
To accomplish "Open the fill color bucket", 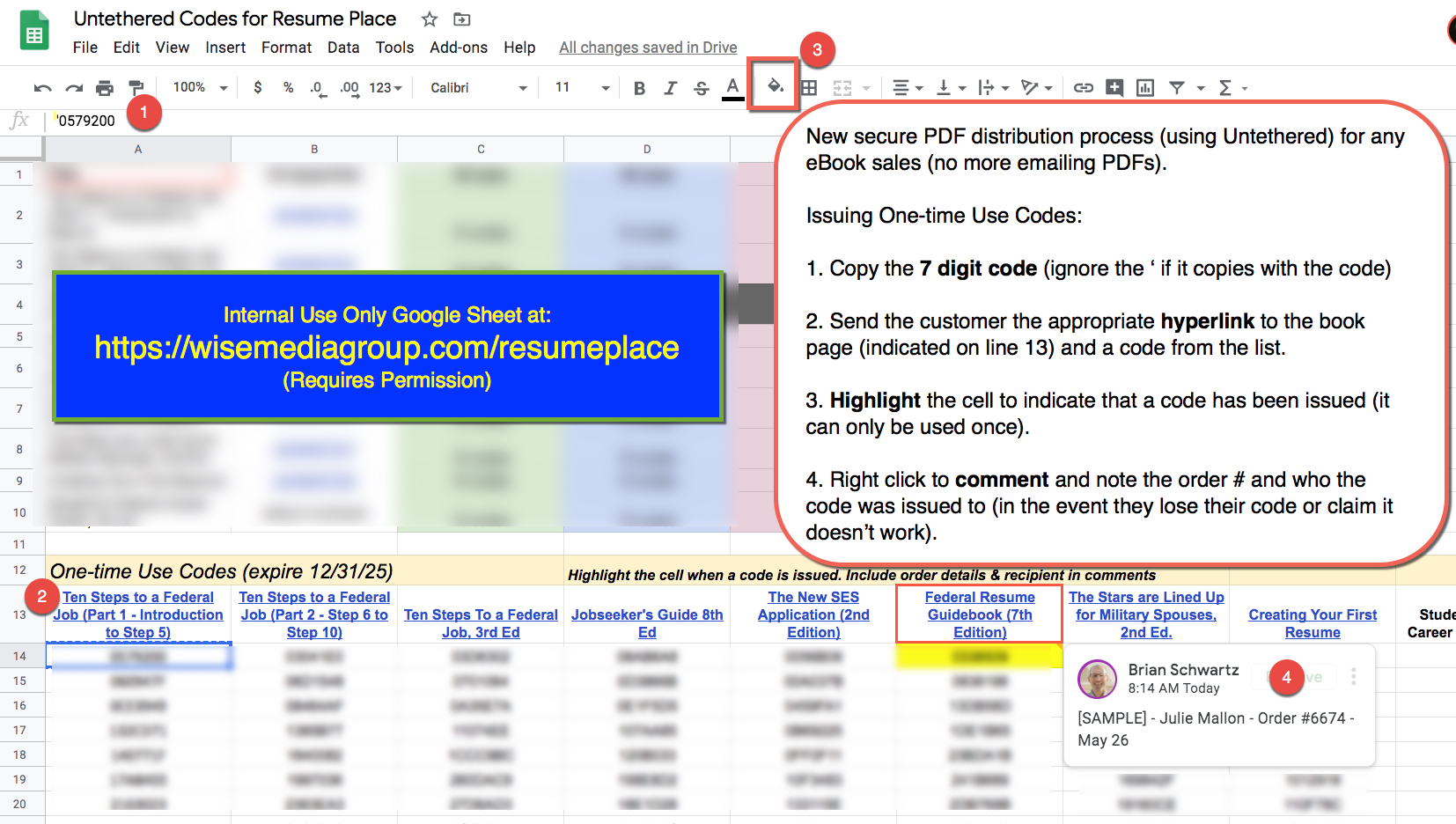I will point(775,85).
